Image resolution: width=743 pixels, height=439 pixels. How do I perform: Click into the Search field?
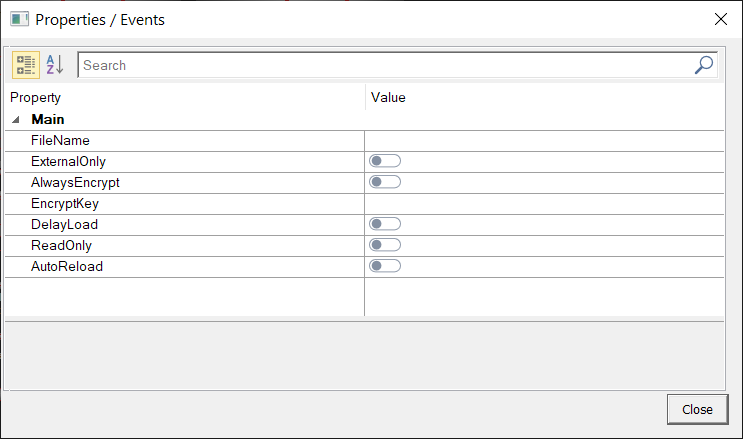[386, 65]
